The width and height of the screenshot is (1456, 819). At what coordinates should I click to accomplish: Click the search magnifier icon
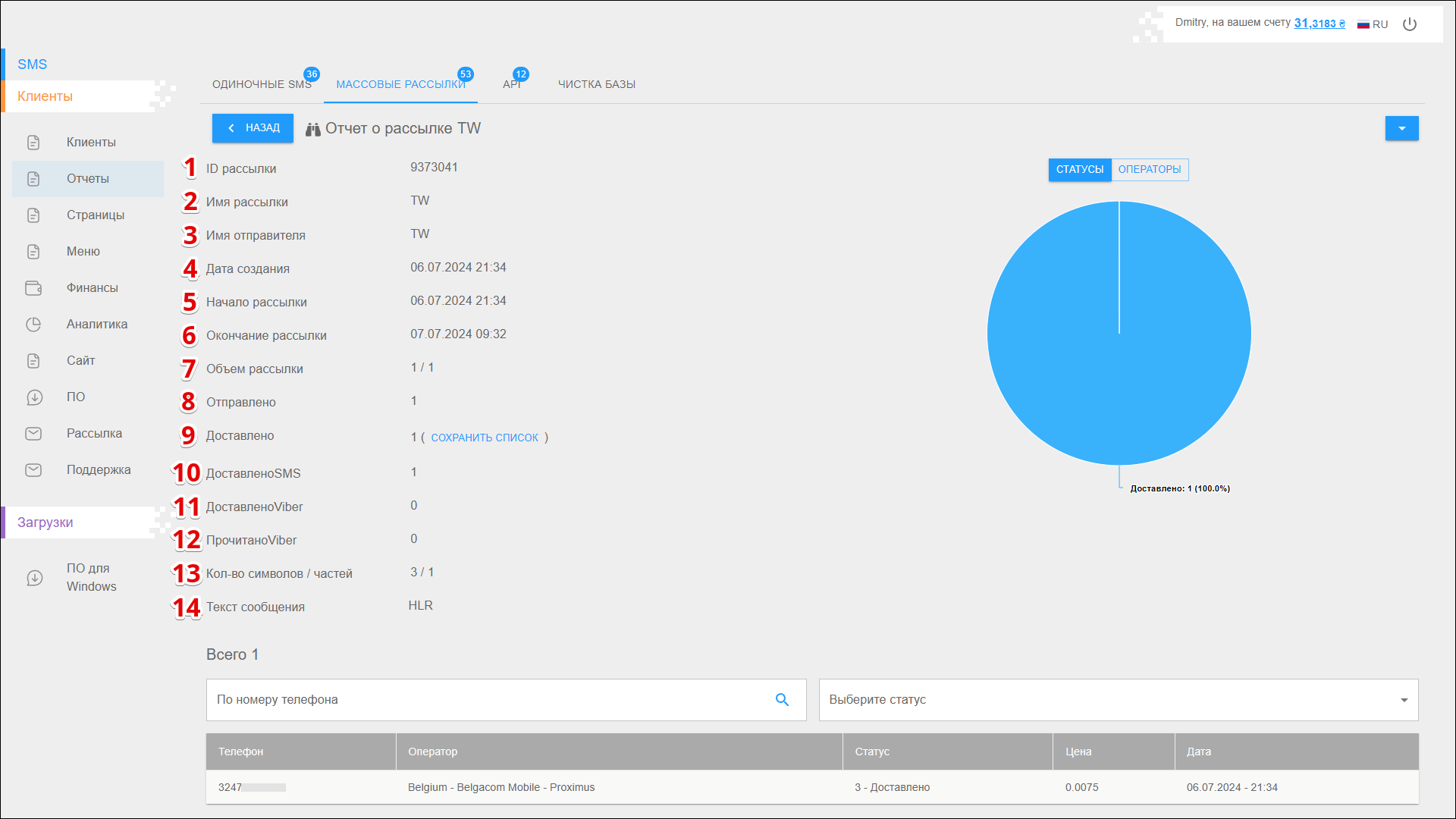pos(782,699)
